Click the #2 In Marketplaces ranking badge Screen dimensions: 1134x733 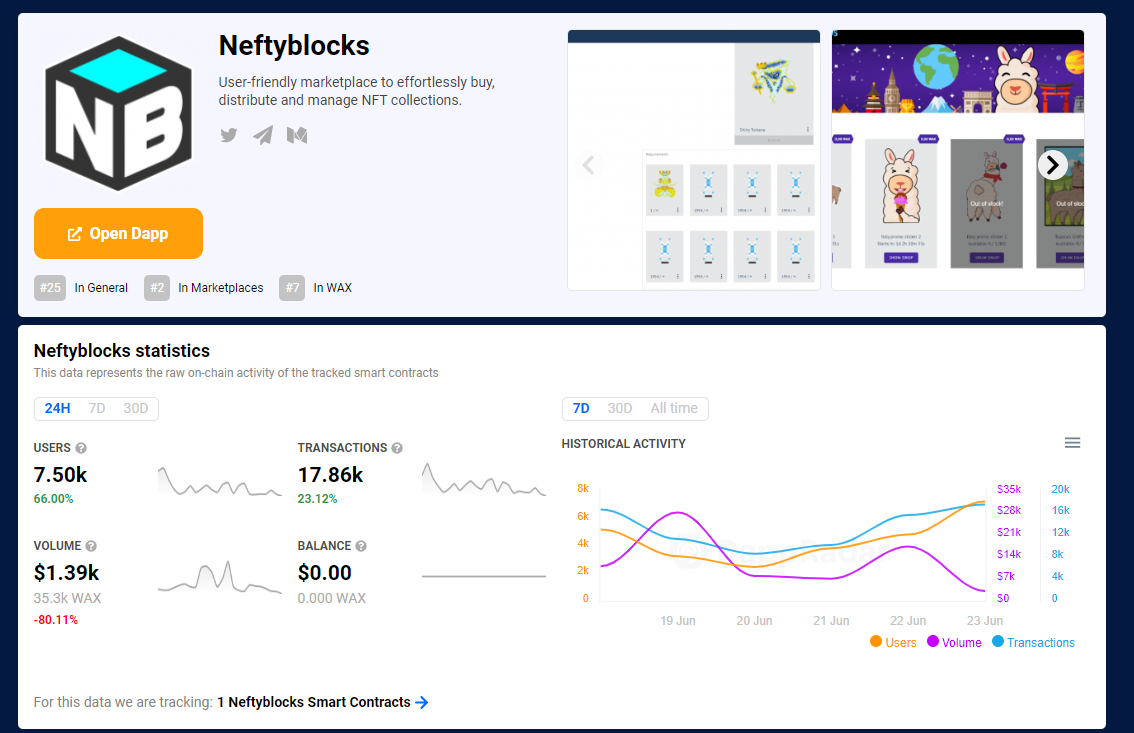pyautogui.click(x=204, y=288)
